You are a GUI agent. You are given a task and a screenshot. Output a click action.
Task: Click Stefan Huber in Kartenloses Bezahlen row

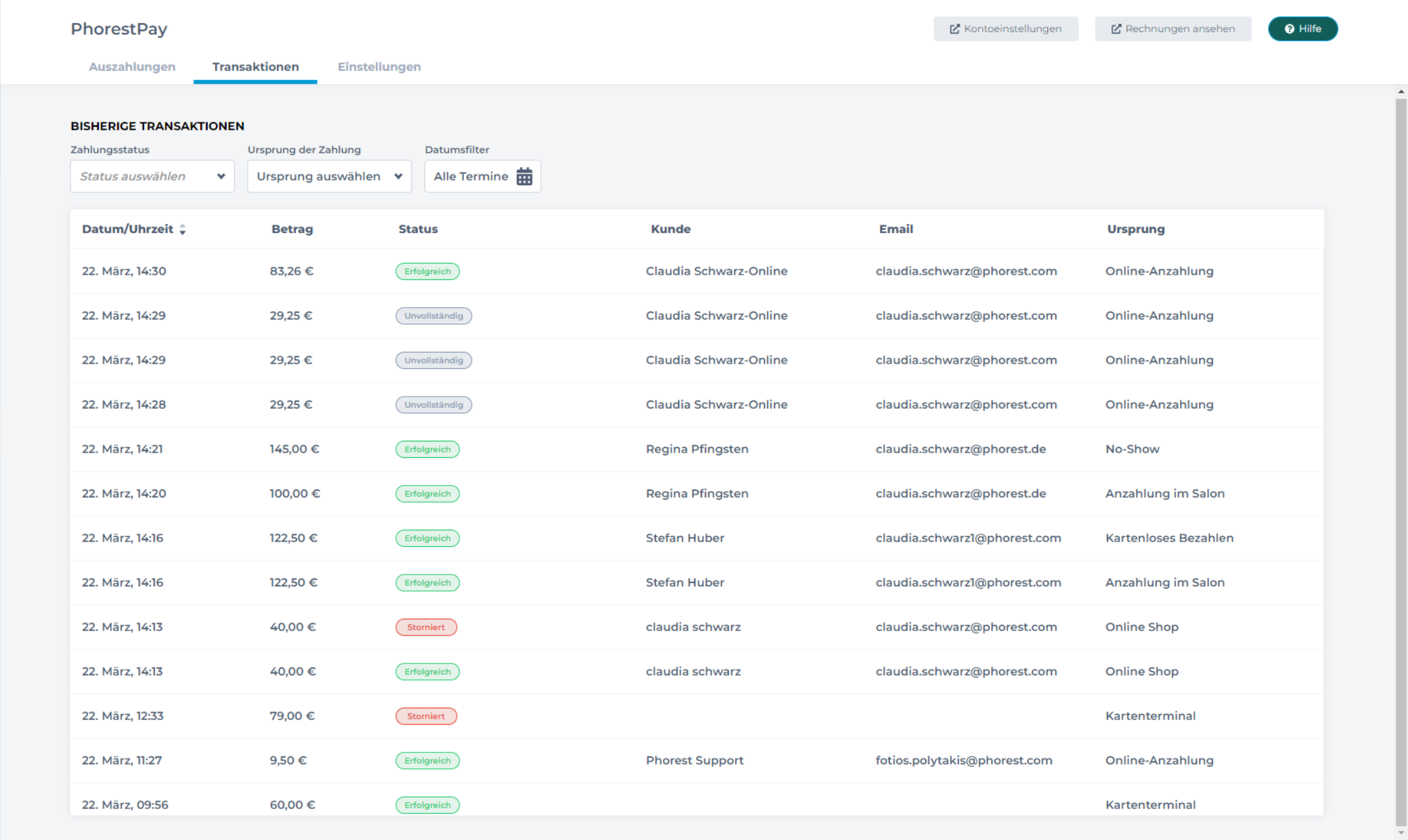pos(685,538)
